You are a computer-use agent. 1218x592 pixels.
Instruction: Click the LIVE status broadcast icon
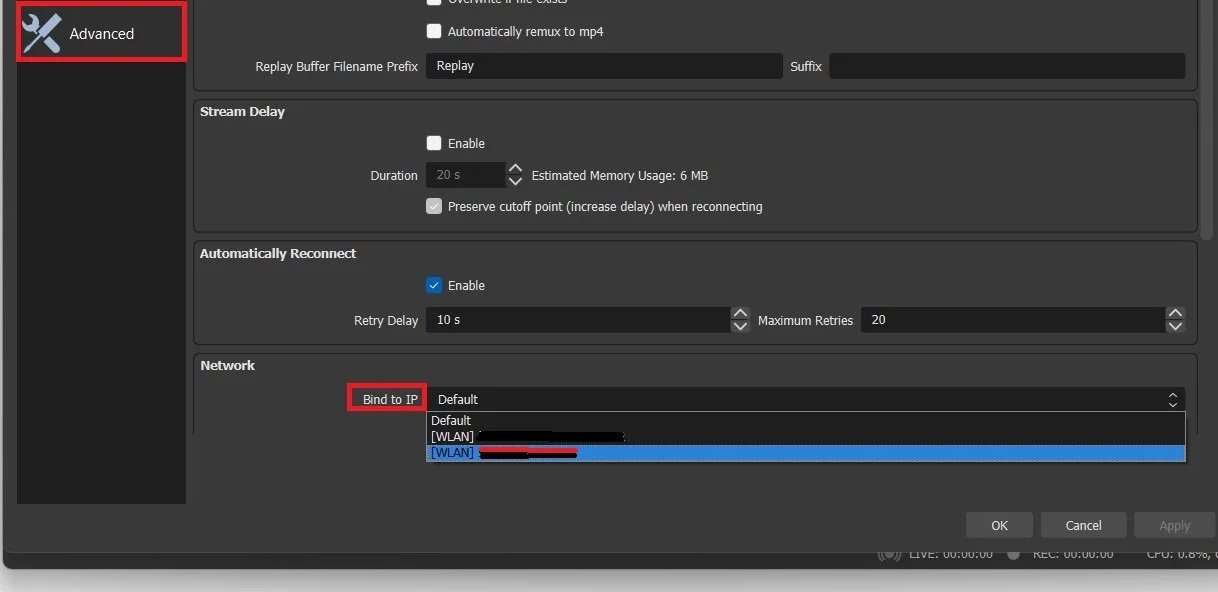(890, 553)
